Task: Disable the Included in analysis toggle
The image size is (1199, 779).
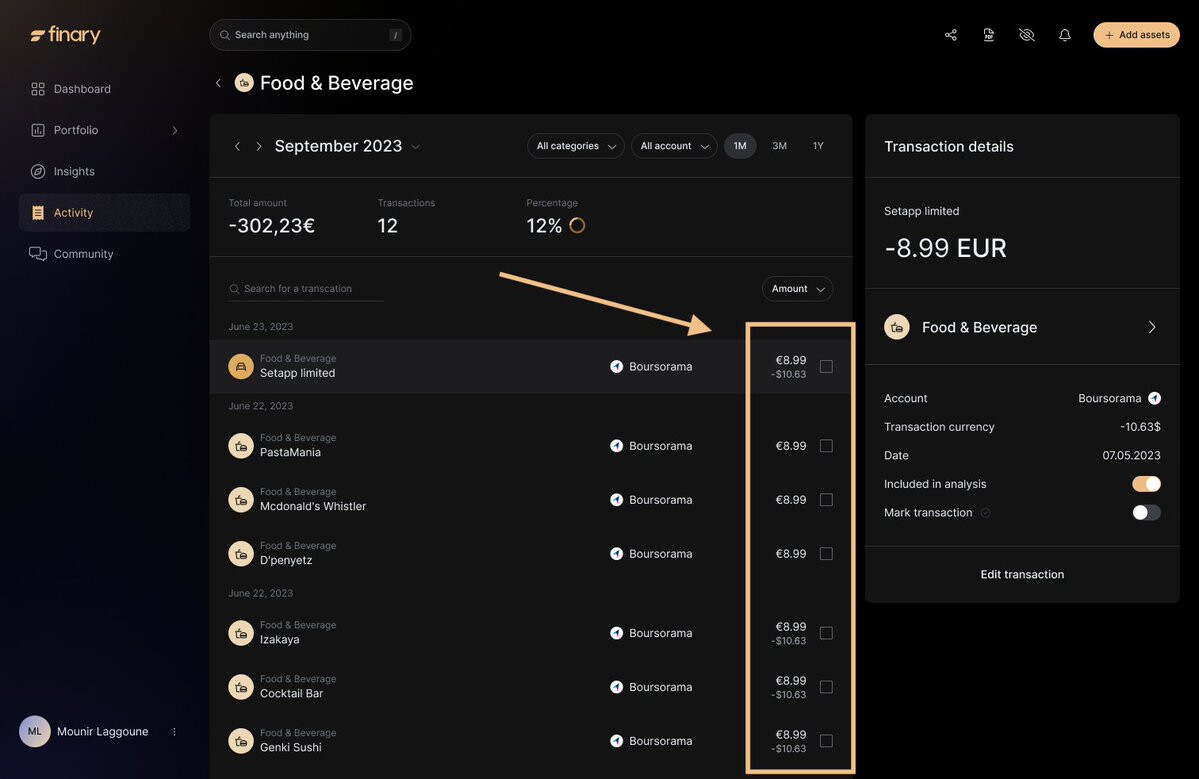Action: point(1146,484)
